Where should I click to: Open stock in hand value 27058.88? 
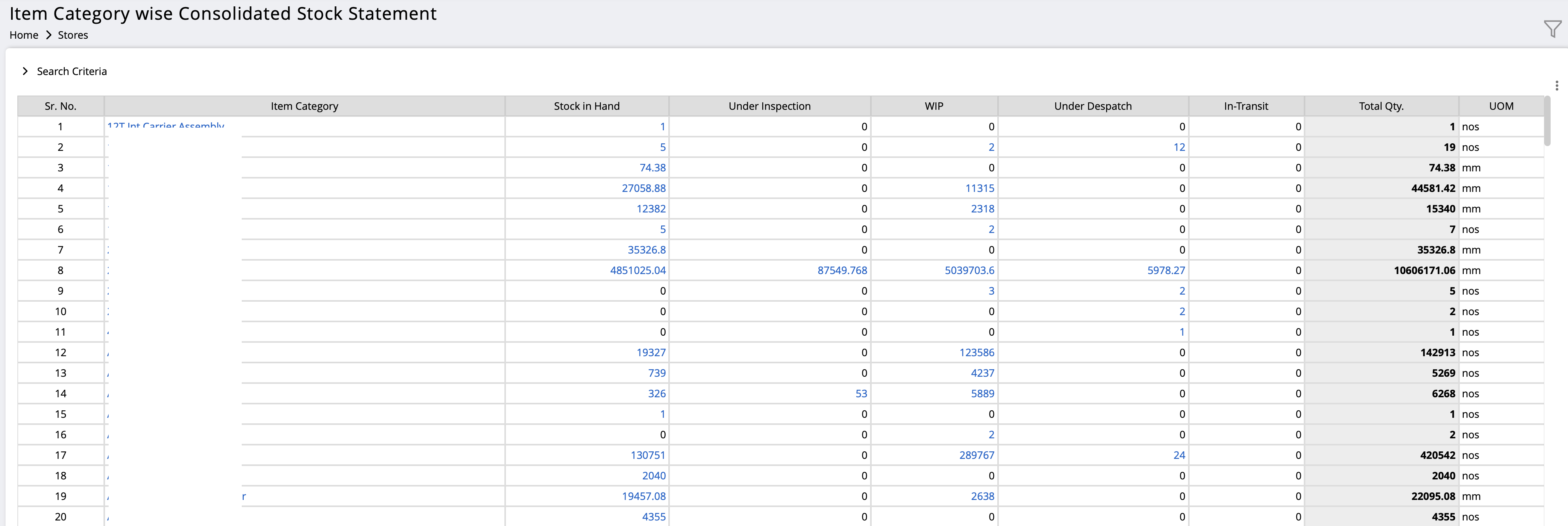(643, 188)
